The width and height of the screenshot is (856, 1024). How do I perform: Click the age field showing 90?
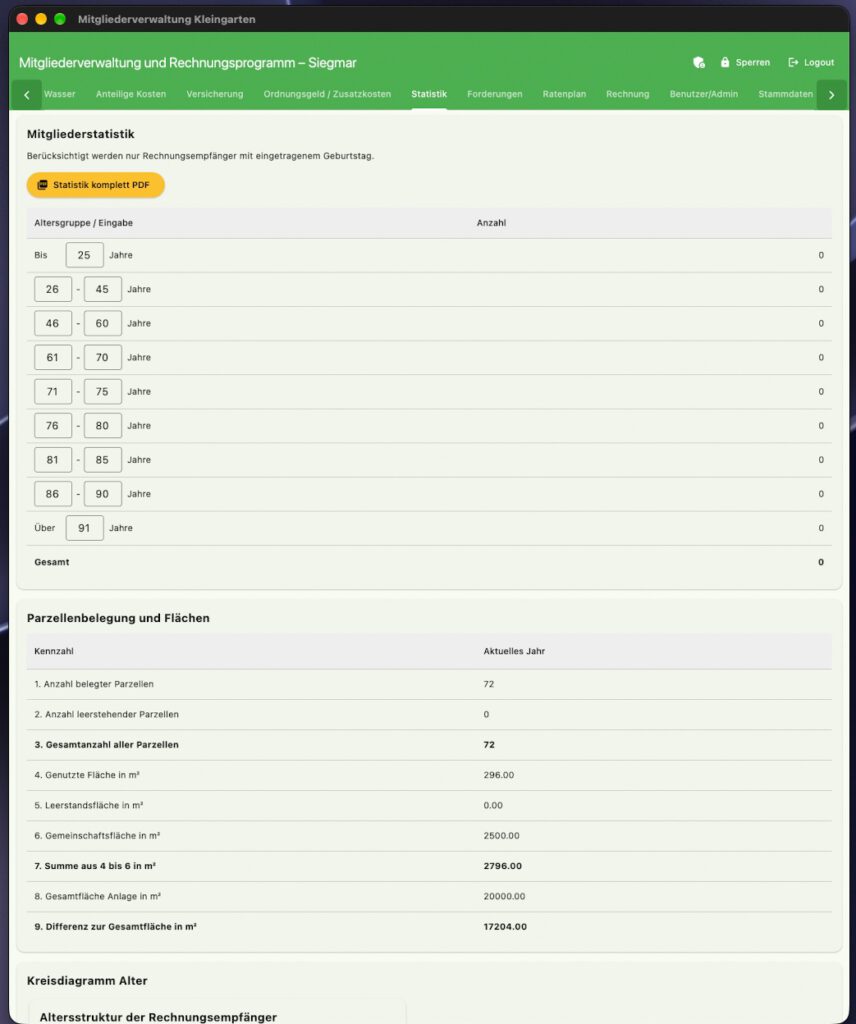click(x=103, y=494)
